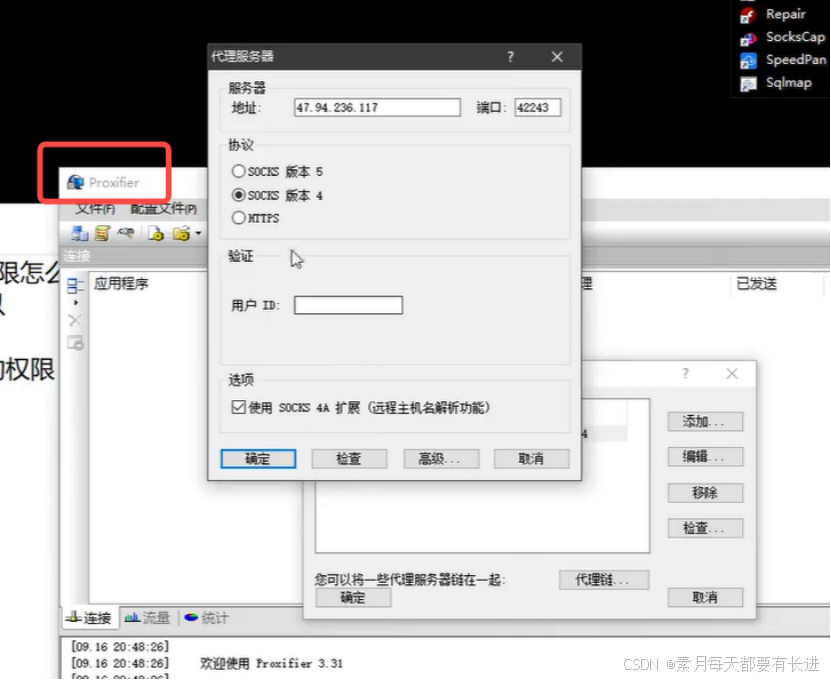
Task: Select HTTPS protocol radio button
Action: (x=238, y=218)
